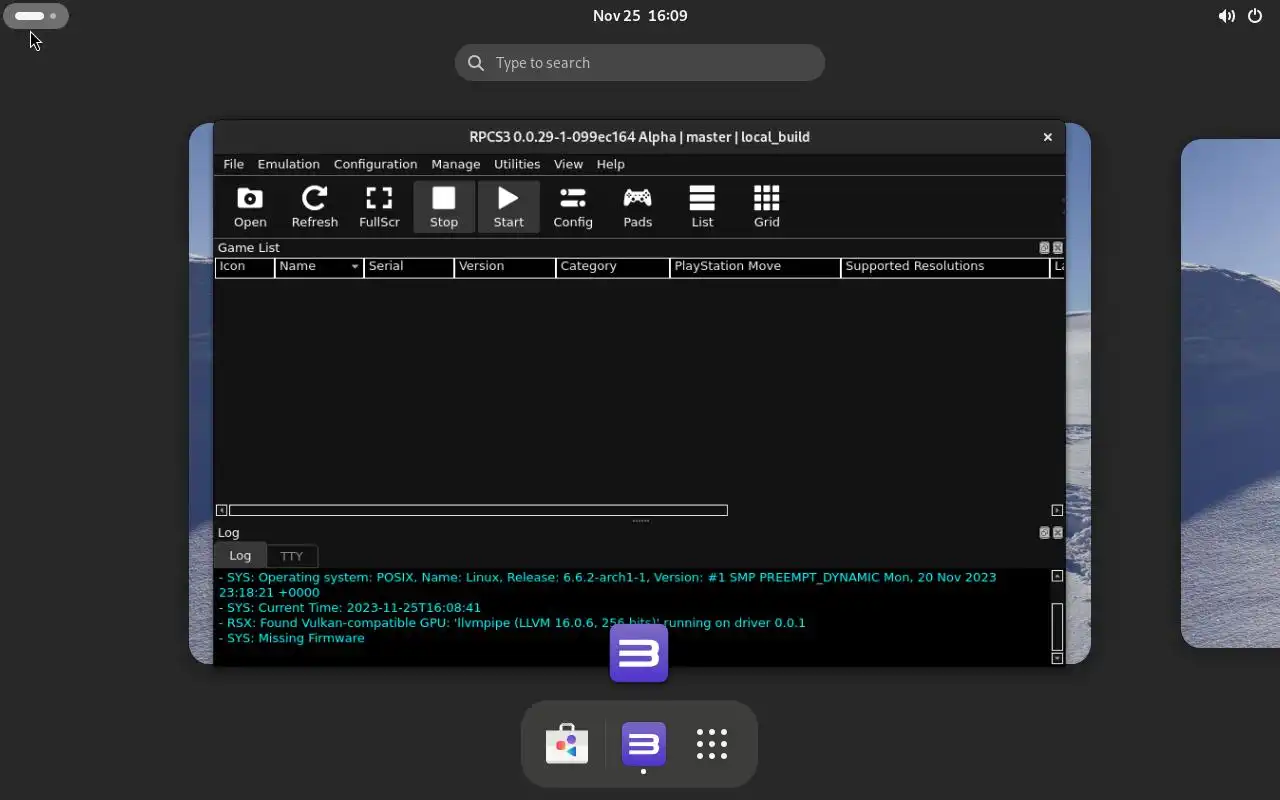
Task: Show Applications grid in dock
Action: 712,744
